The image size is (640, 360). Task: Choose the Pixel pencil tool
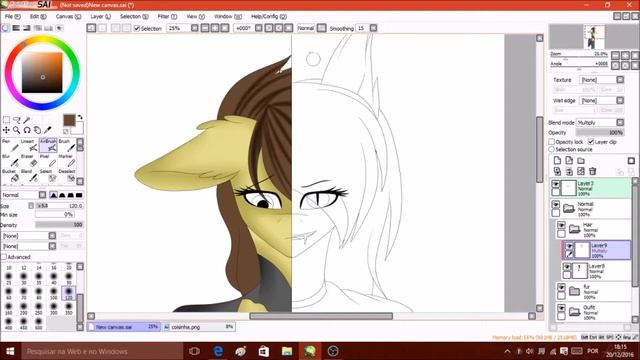tap(48, 160)
